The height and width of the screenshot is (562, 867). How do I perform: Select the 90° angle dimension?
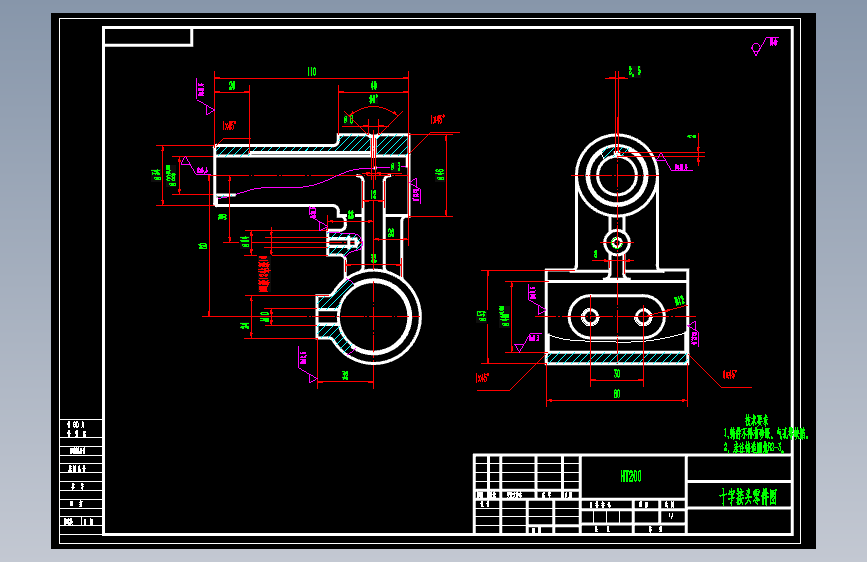[374, 100]
